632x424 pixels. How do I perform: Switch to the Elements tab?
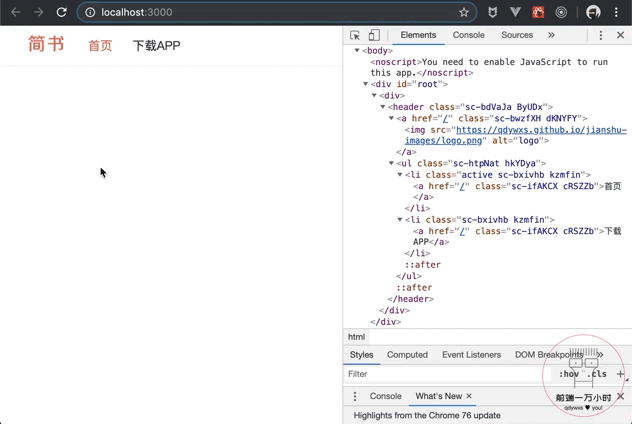pyautogui.click(x=418, y=35)
